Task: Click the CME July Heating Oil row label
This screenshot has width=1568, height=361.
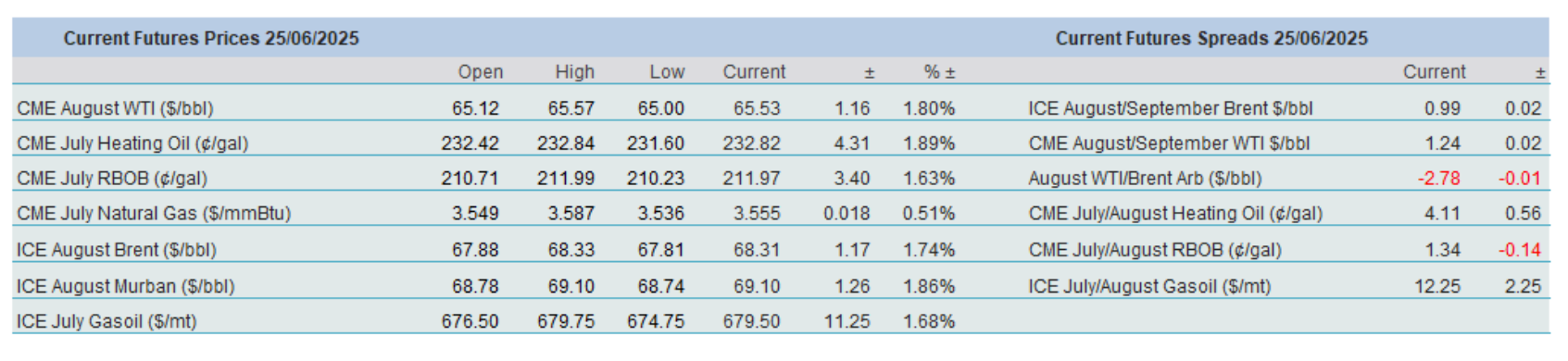Action: (132, 143)
